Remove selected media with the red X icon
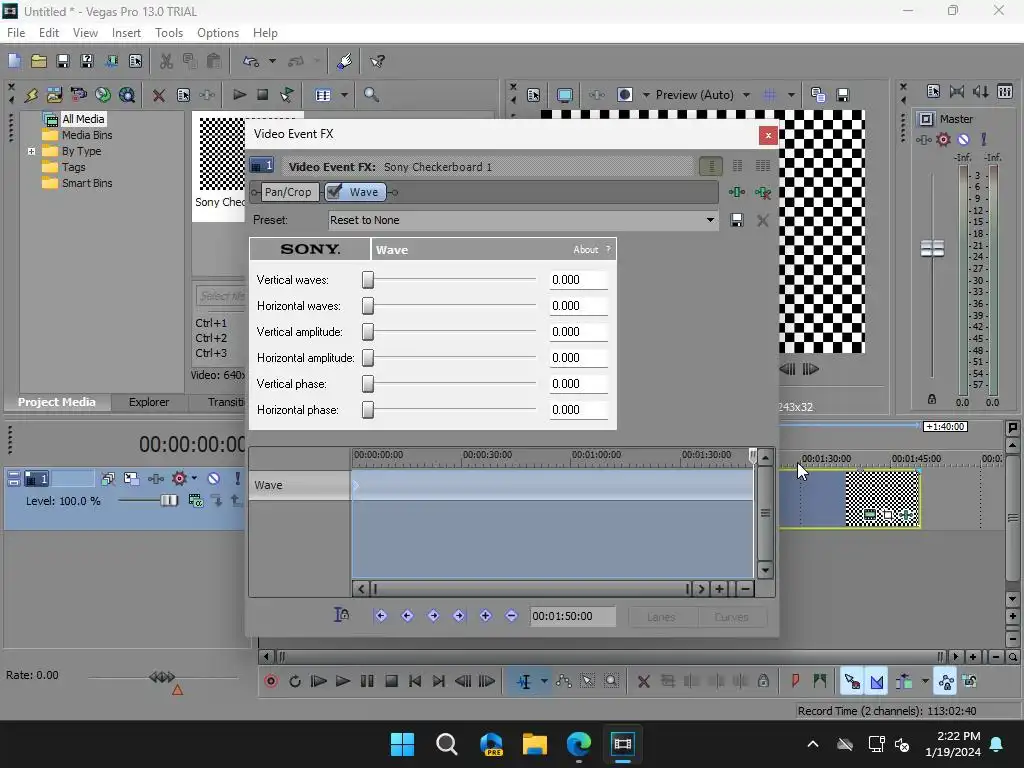Viewport: 1024px width, 768px height. point(158,95)
